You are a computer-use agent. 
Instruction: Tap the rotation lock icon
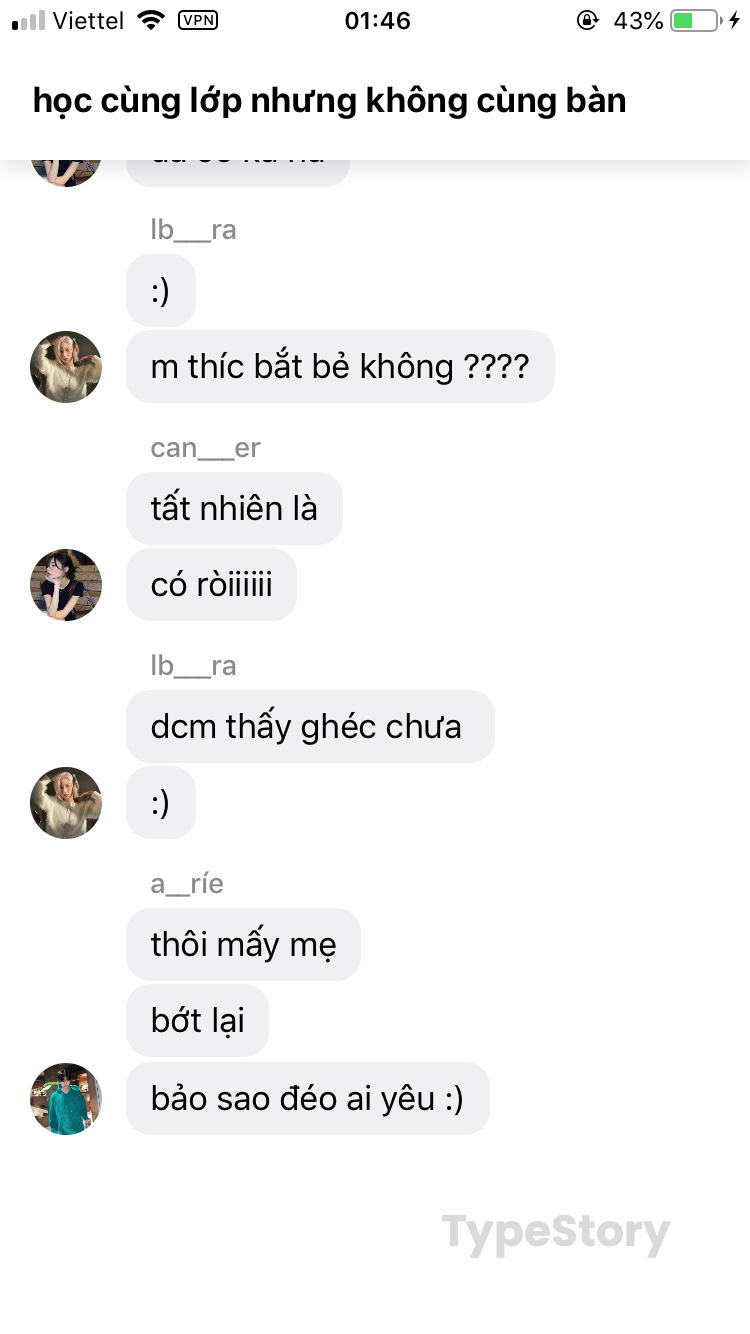(x=588, y=20)
